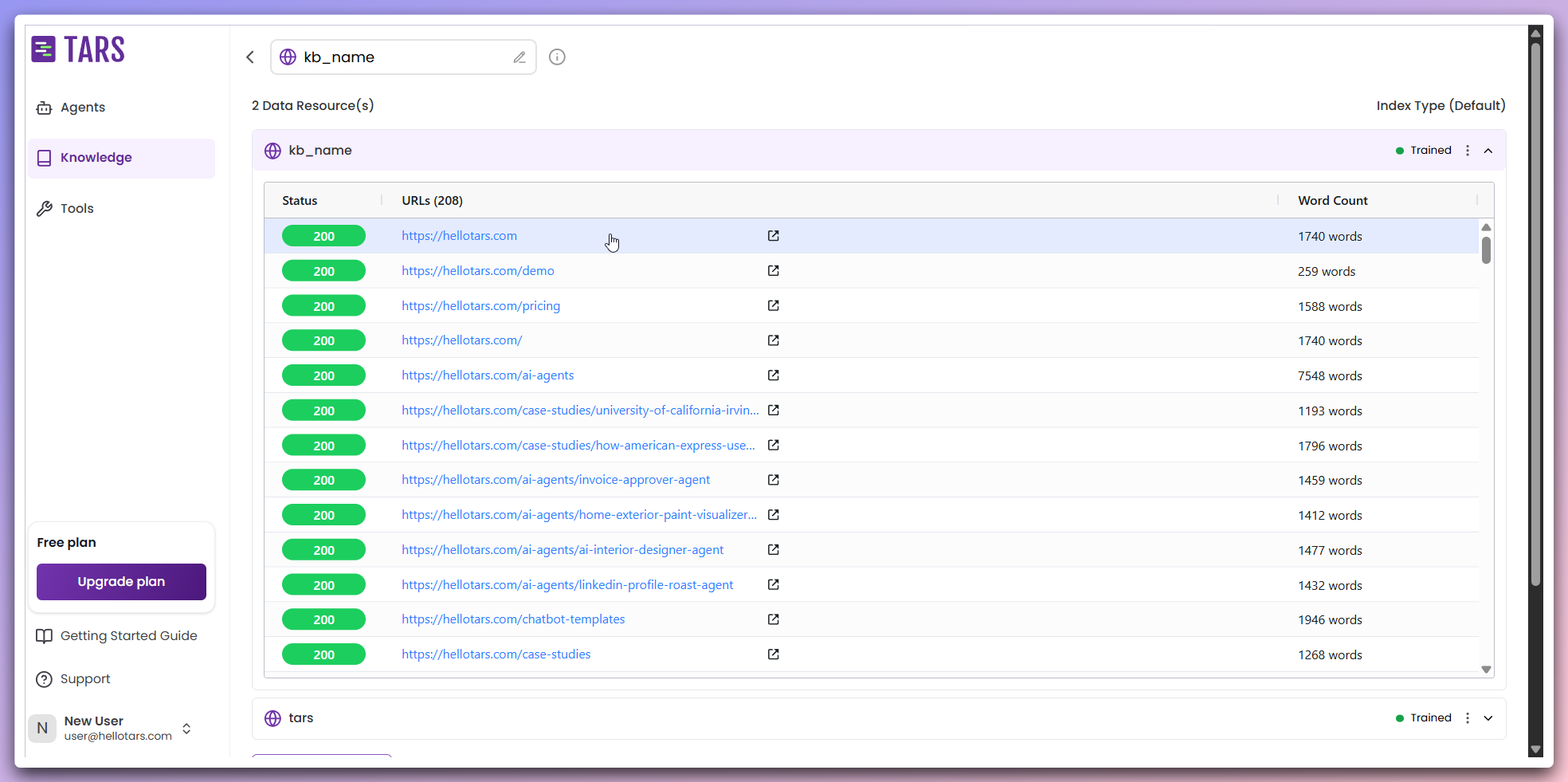Screen dimensions: 1568x782
Task: Click external-link icon for chatbot-templates row
Action: click(x=773, y=619)
